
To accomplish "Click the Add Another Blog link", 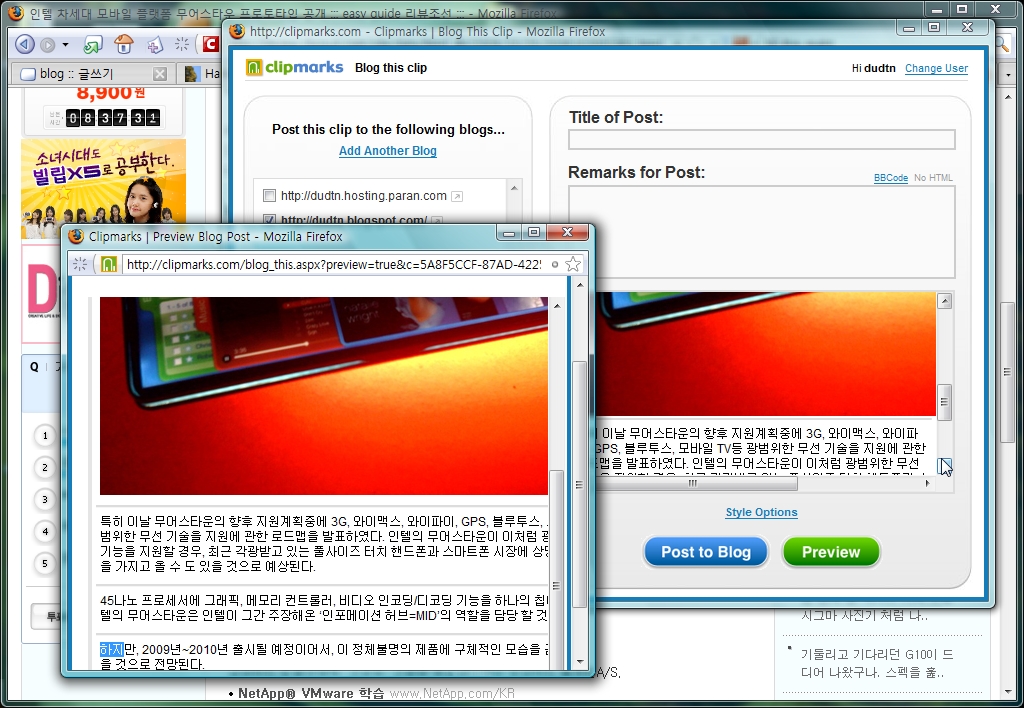I will 387,151.
